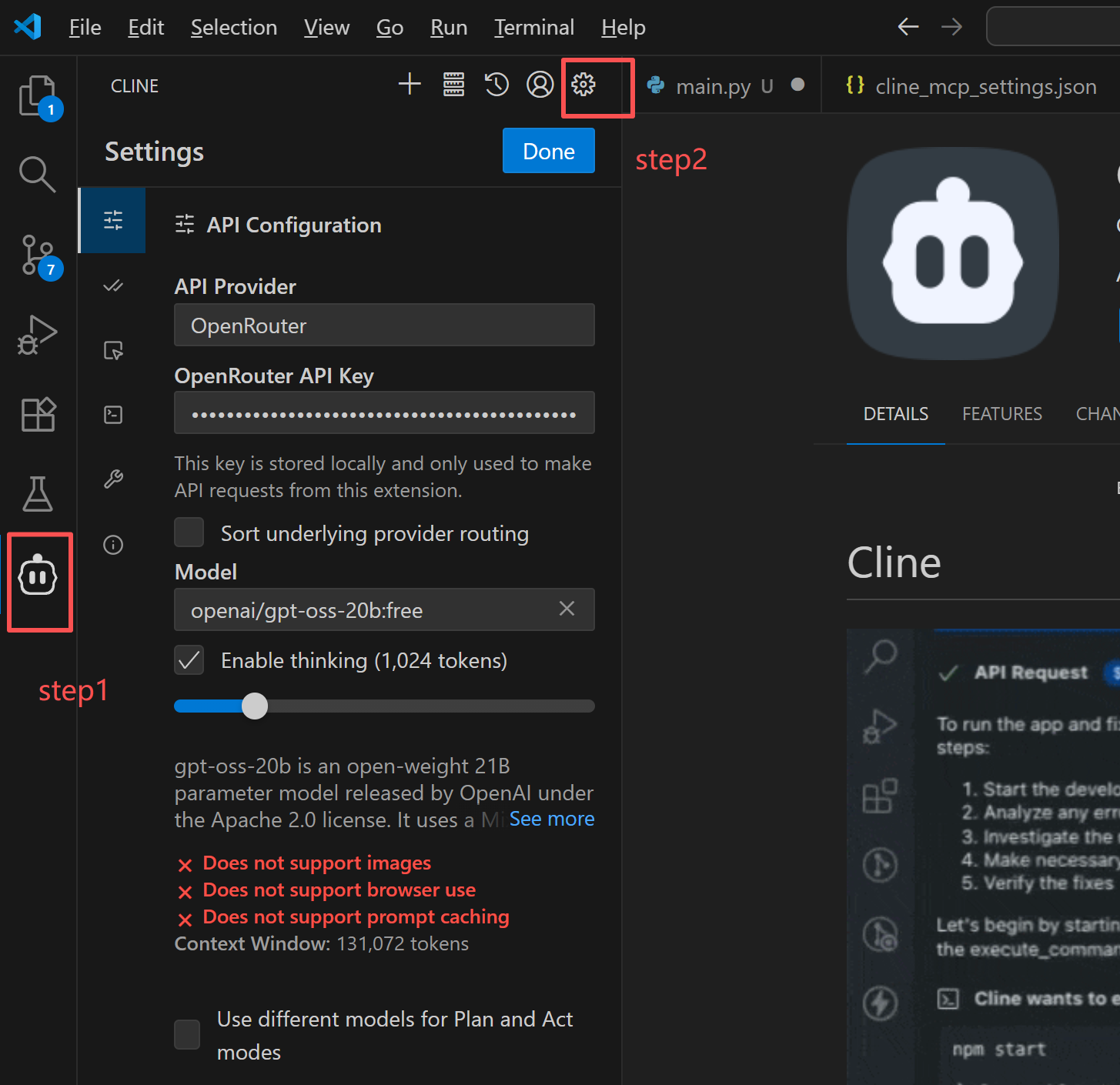Click the 'Does not support browser use' text
This screenshot has width=1120, height=1085.
[x=339, y=890]
